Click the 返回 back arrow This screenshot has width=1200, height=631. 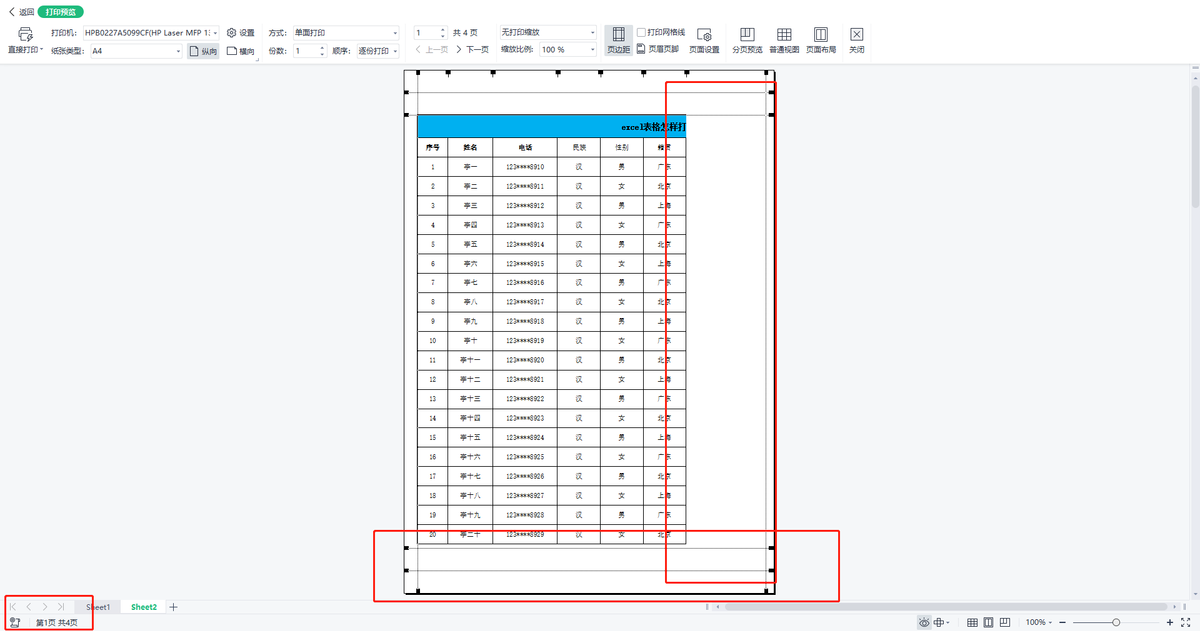pyautogui.click(x=13, y=12)
